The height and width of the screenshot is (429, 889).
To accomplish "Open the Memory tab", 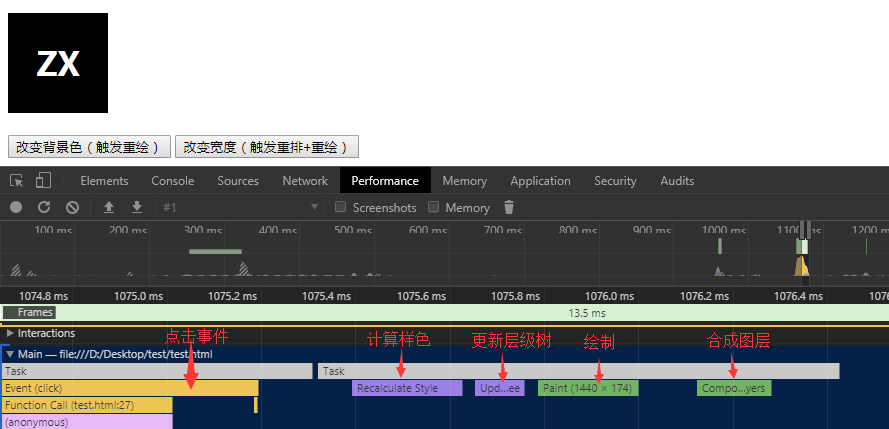I will [464, 181].
